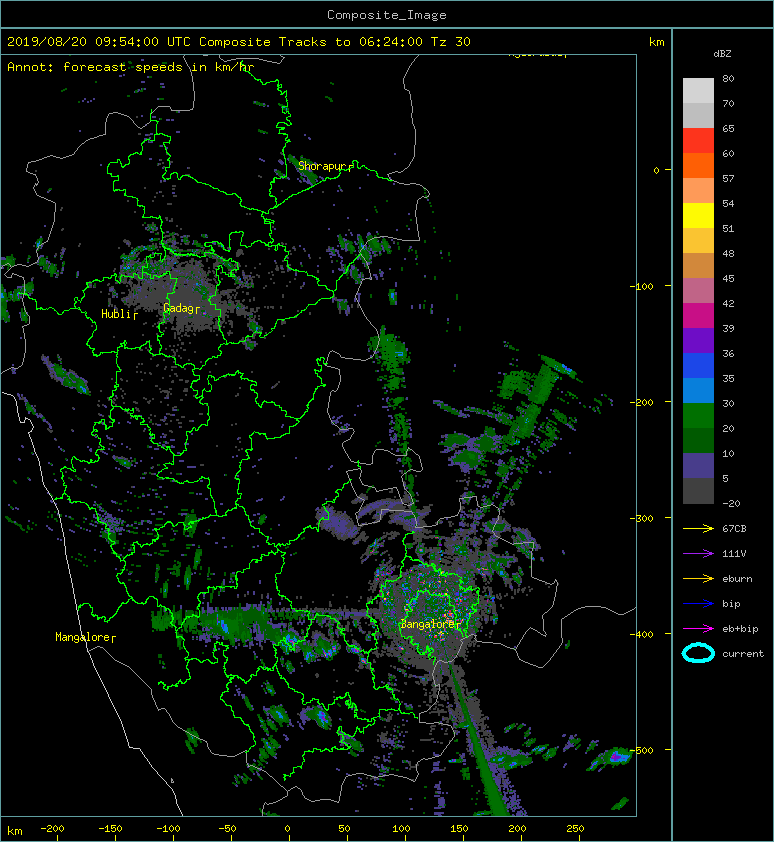Click the '-20' dBZ scale value
This screenshot has height=842, width=774.
731,504
